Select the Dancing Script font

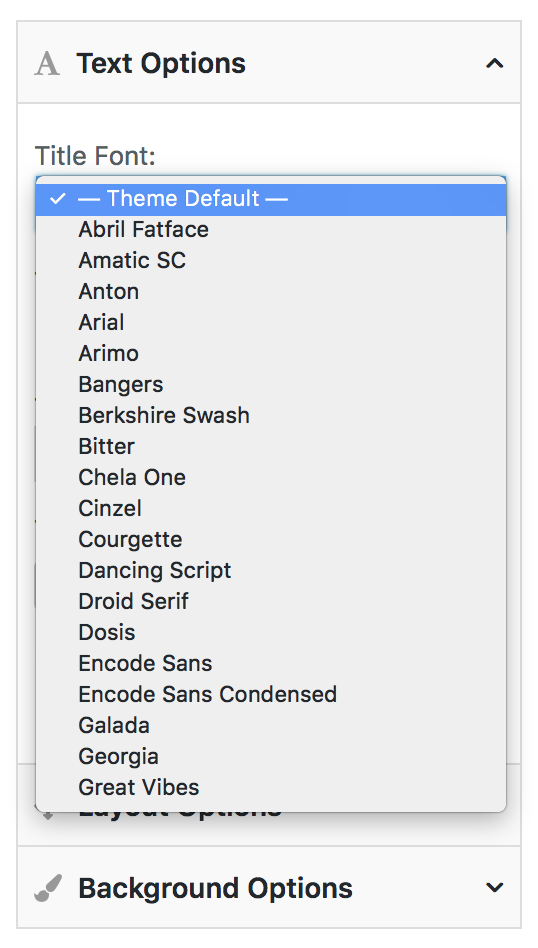point(271,570)
